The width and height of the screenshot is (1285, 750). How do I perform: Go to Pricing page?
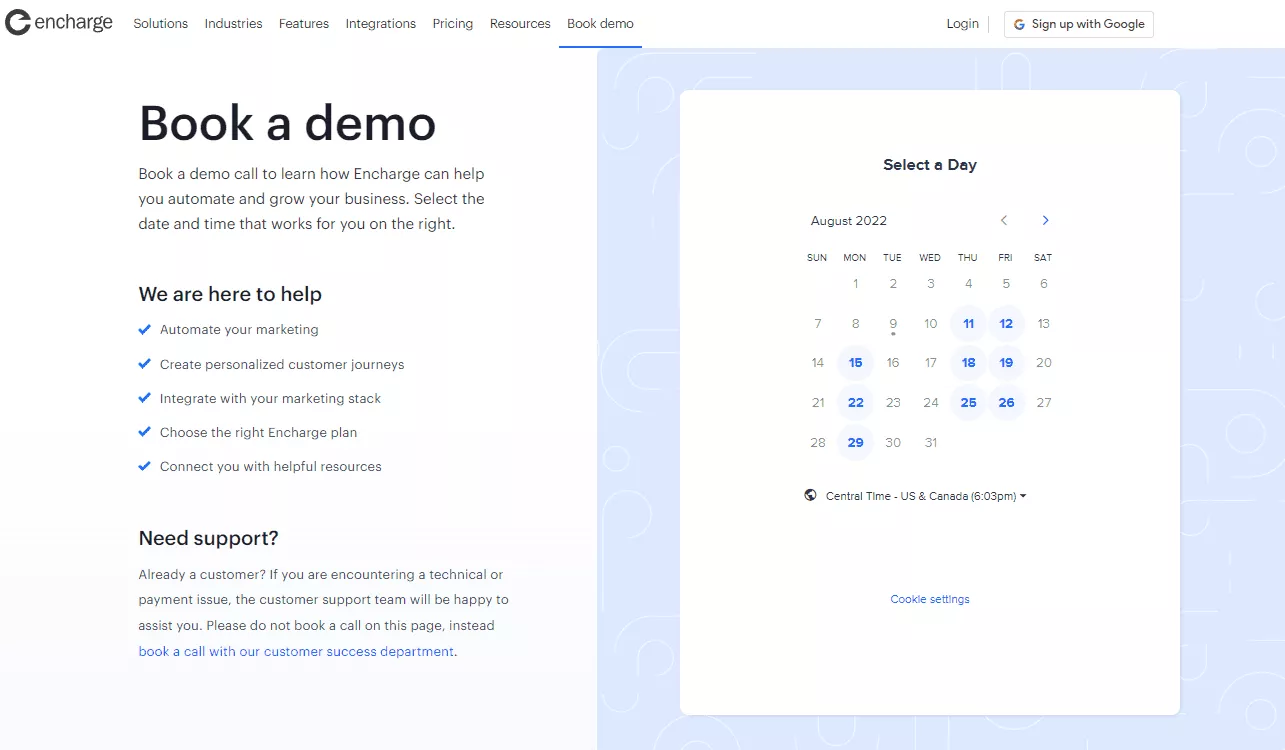pos(453,24)
